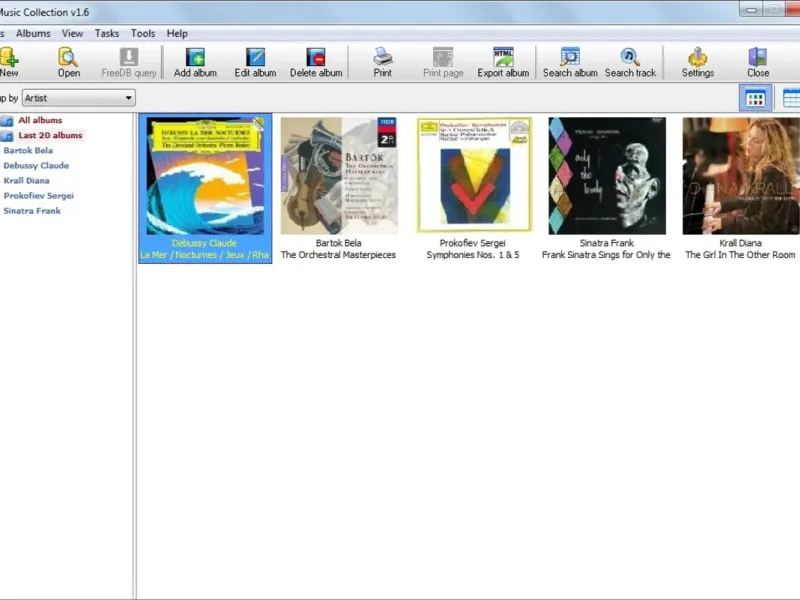Minimize the Music Collection window

coord(751,9)
